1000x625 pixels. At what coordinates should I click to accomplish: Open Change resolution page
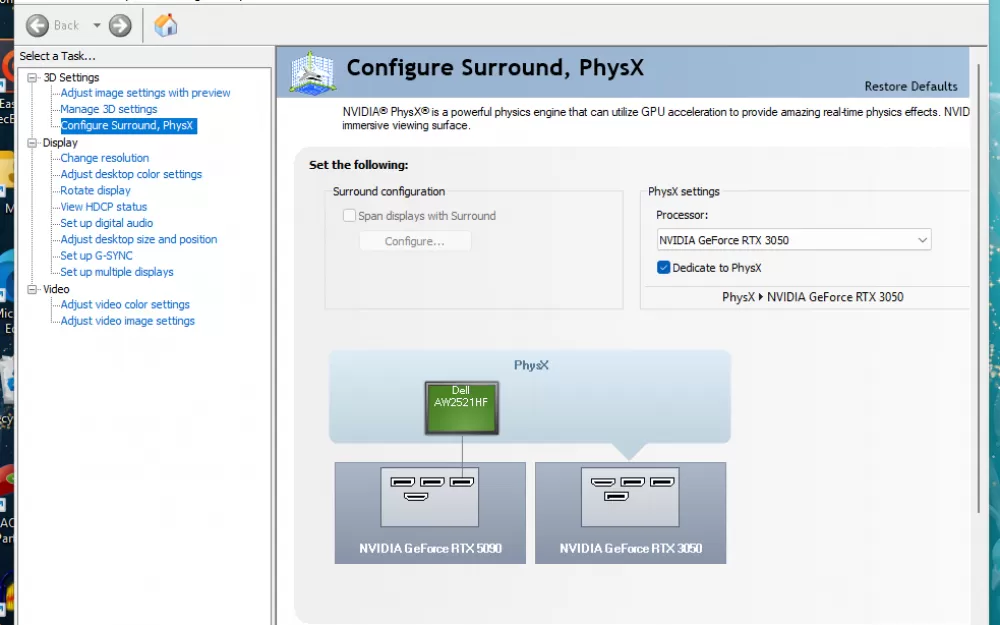[105, 158]
